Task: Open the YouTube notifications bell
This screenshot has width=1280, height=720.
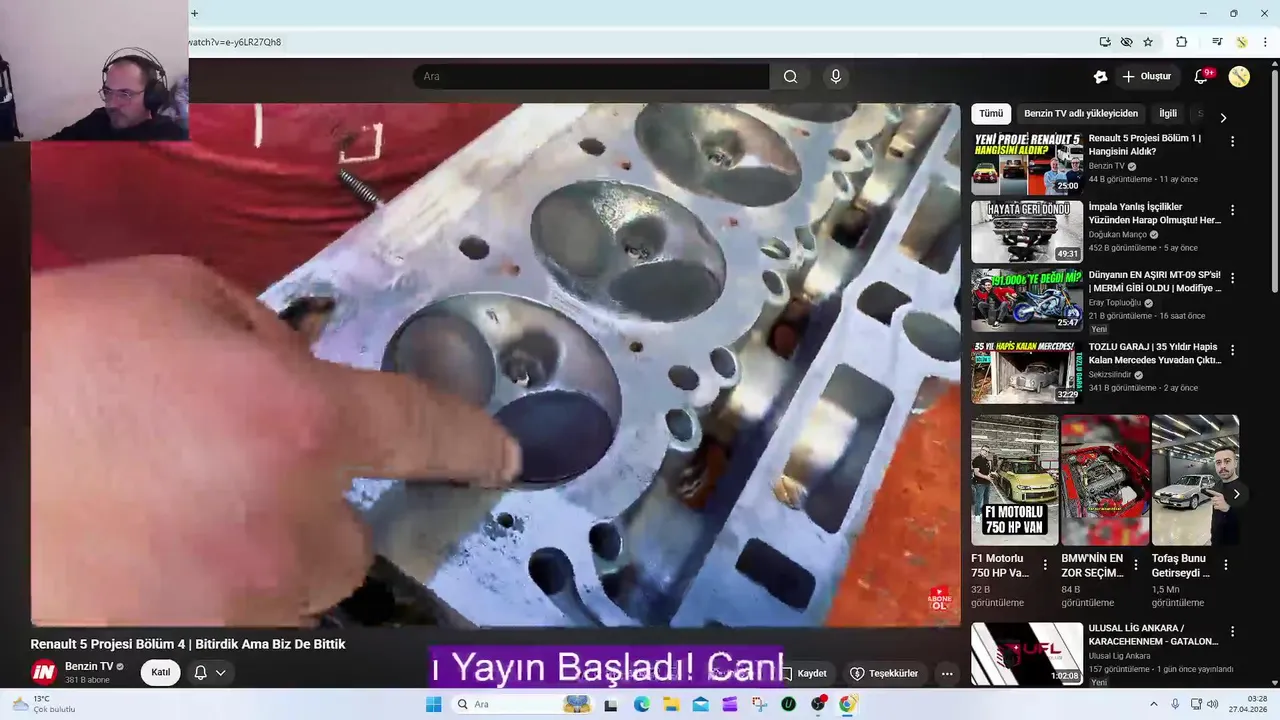Action: pyautogui.click(x=1202, y=77)
